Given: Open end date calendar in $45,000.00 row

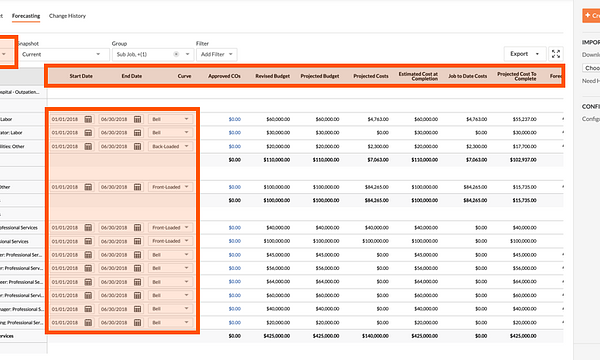Looking at the screenshot, I should (x=137, y=255).
